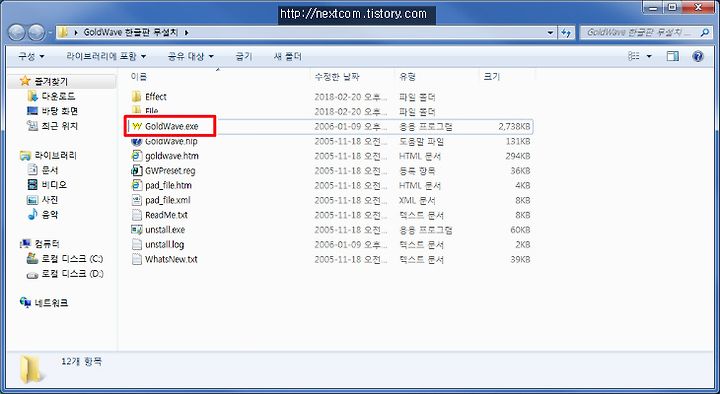Click the GoldWave.hlp help file icon
The height and width of the screenshot is (394, 720).
click(x=136, y=141)
